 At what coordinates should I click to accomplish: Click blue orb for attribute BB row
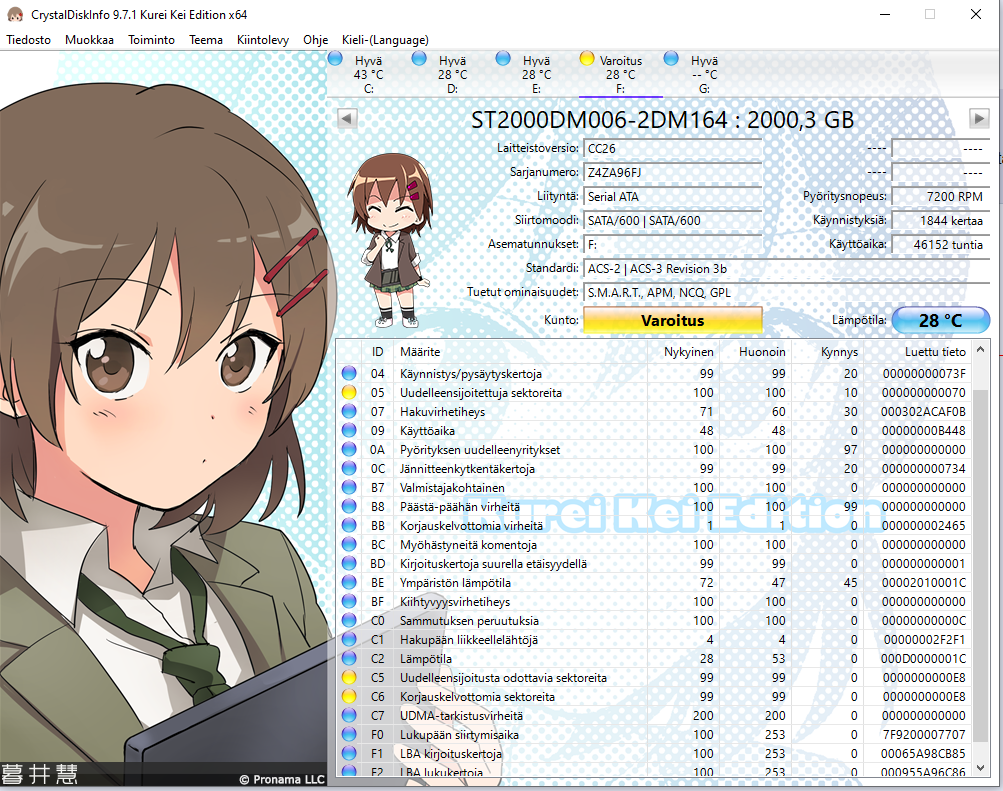coord(349,526)
